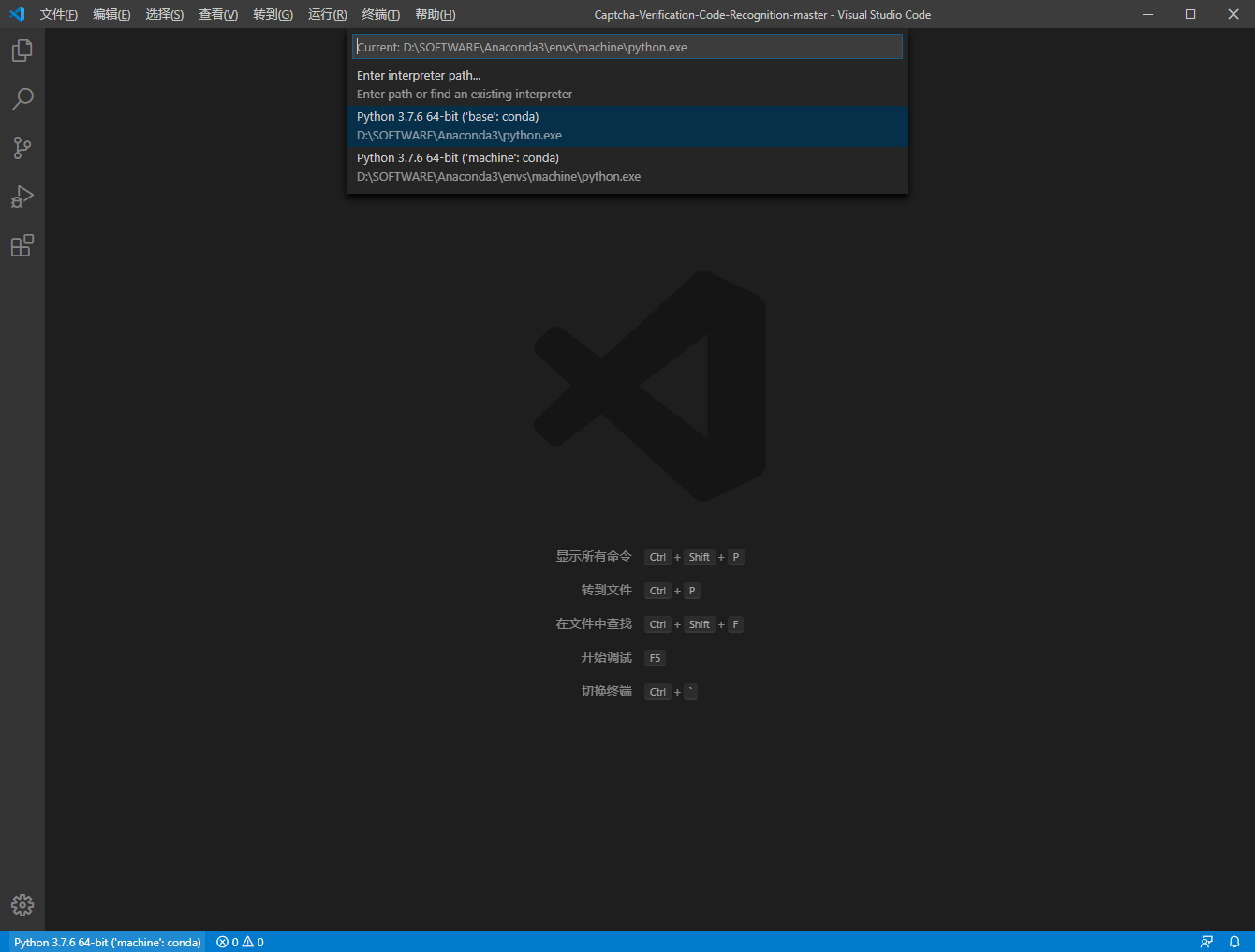Click inside the interpreter search input field
The width and height of the screenshot is (1255, 952).
[x=627, y=46]
